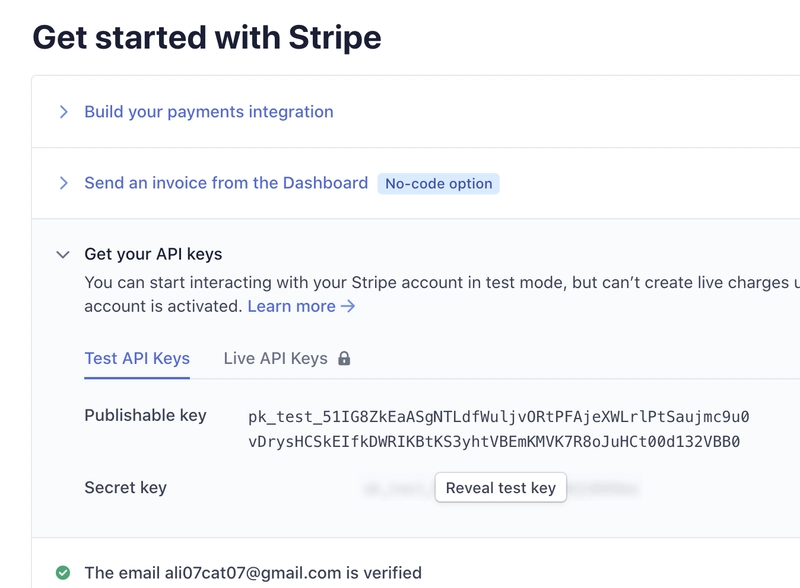Viewport: 800px width, 588px height.
Task: Click the Get your API keys heading
Action: click(153, 254)
